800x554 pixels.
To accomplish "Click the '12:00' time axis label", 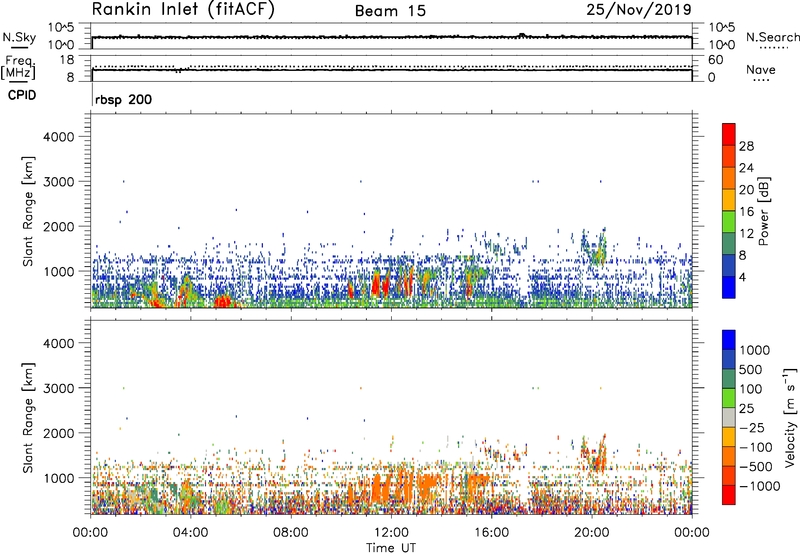I will tap(391, 533).
